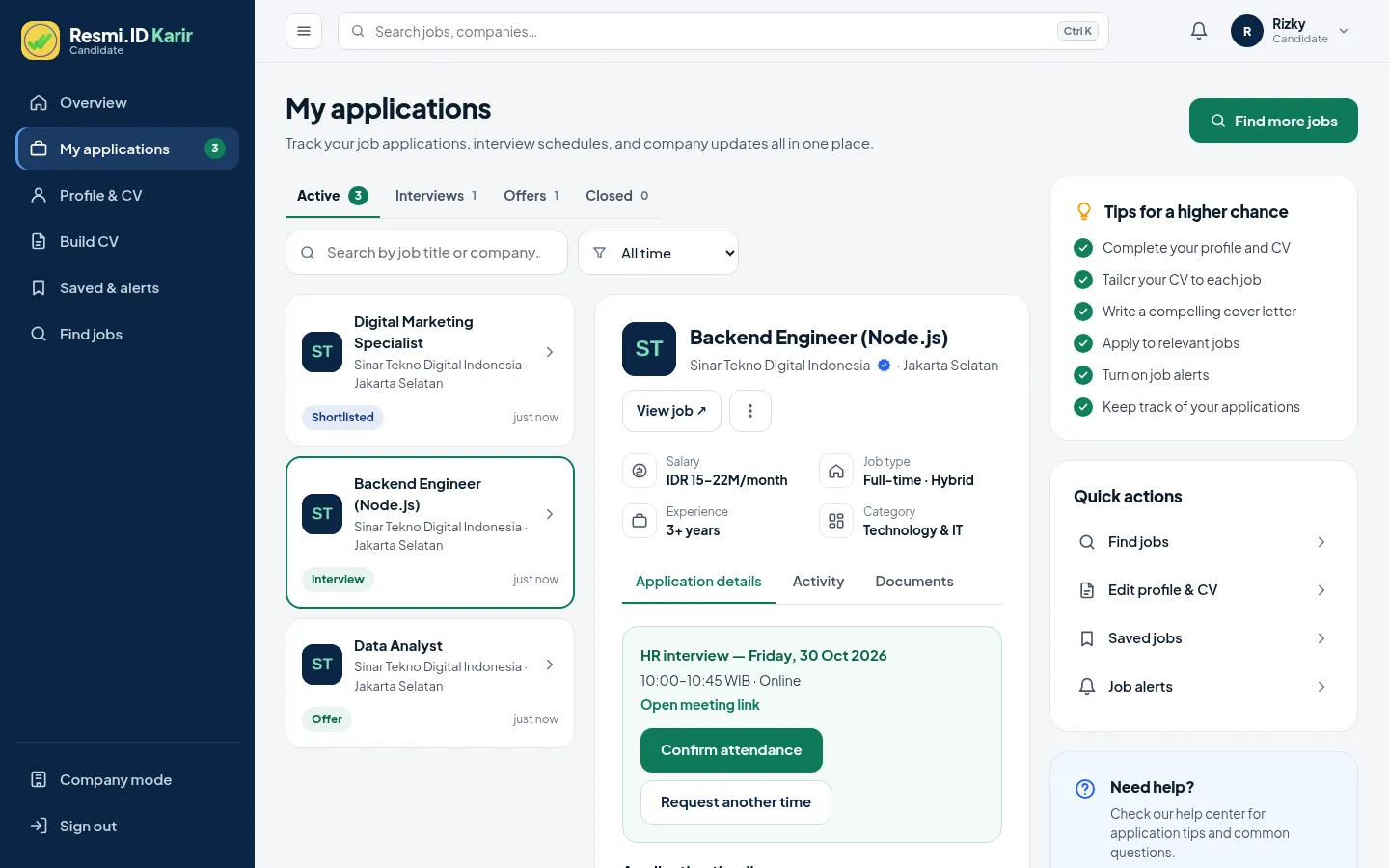The image size is (1389, 868).
Task: Click the Interview status badge
Action: [x=338, y=580]
